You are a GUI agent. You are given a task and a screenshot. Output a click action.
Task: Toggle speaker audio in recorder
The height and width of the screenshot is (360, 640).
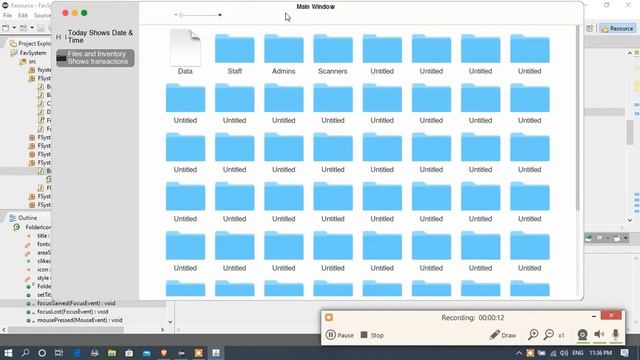(599, 335)
